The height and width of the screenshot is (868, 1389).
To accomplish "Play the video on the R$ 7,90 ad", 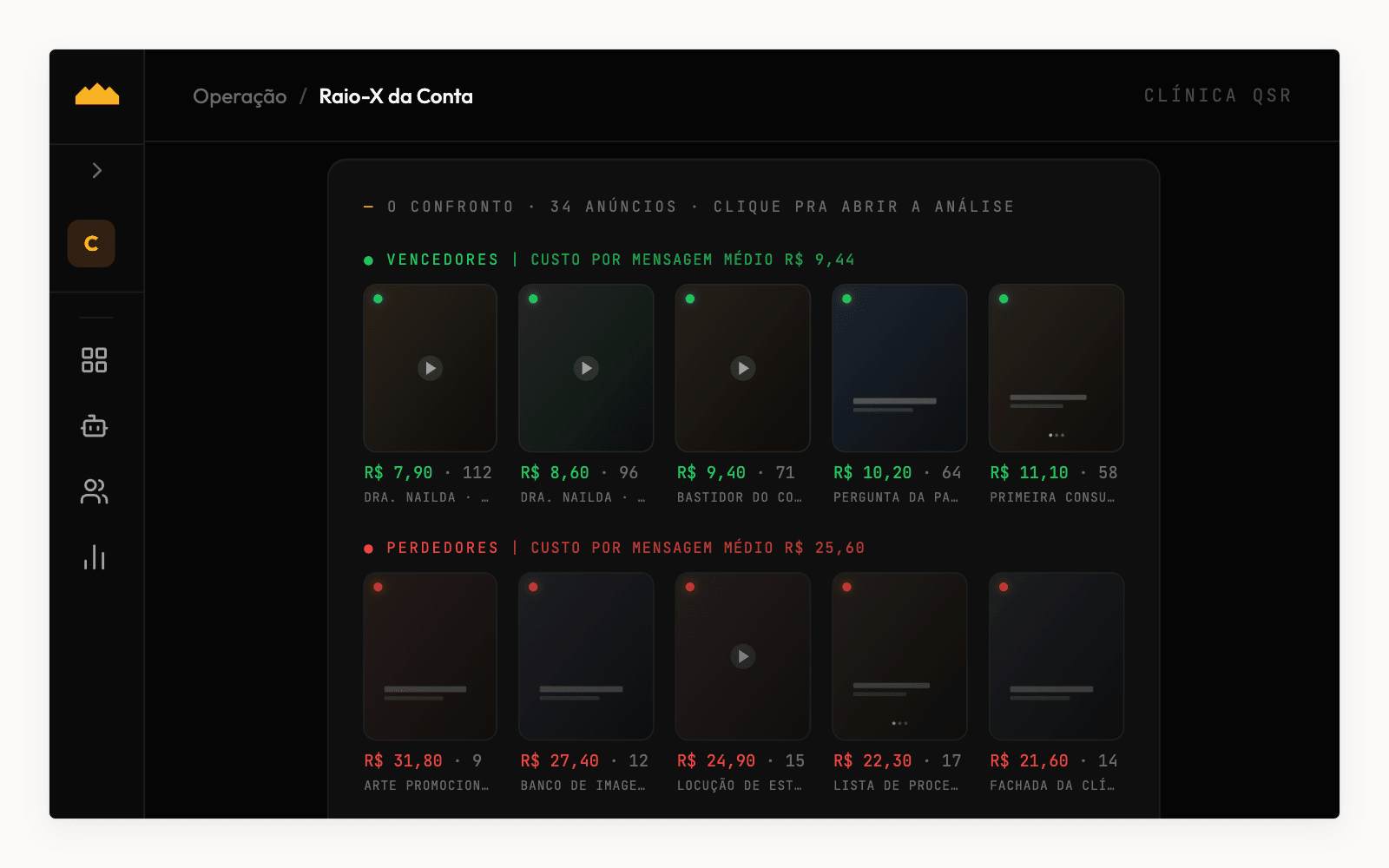I will [430, 368].
